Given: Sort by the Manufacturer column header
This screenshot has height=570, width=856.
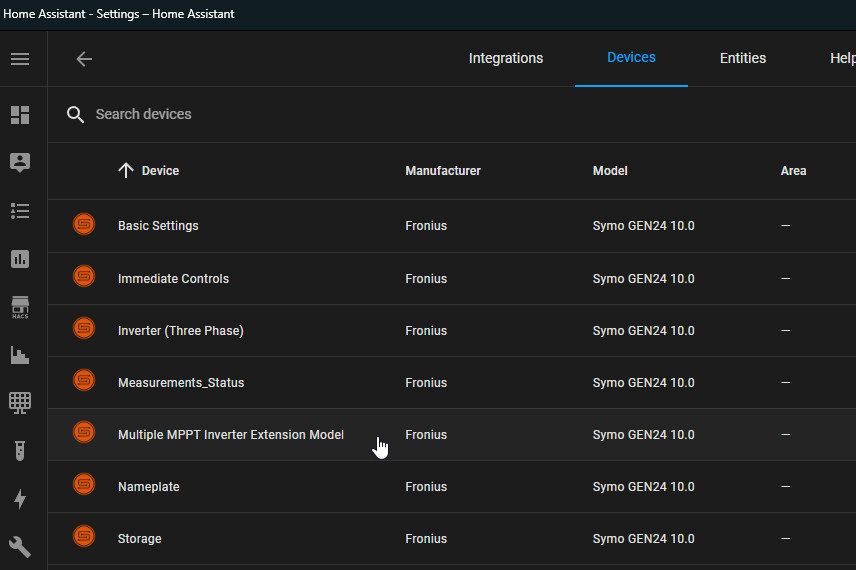Looking at the screenshot, I should coord(442,171).
